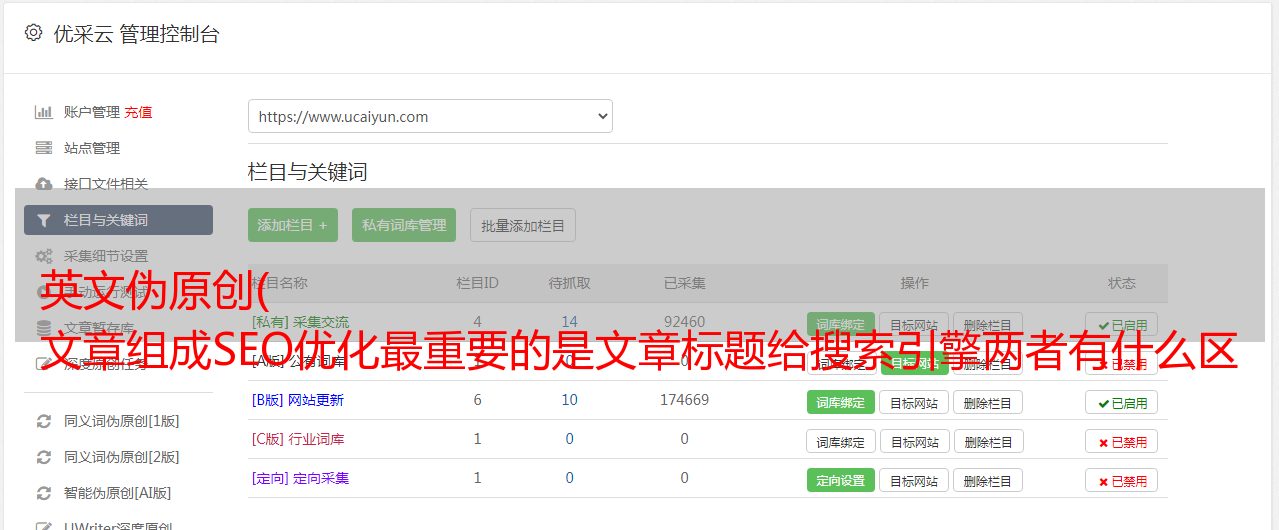Click the gears icon for 采集细节设置
1279x530 pixels.
pyautogui.click(x=44, y=256)
